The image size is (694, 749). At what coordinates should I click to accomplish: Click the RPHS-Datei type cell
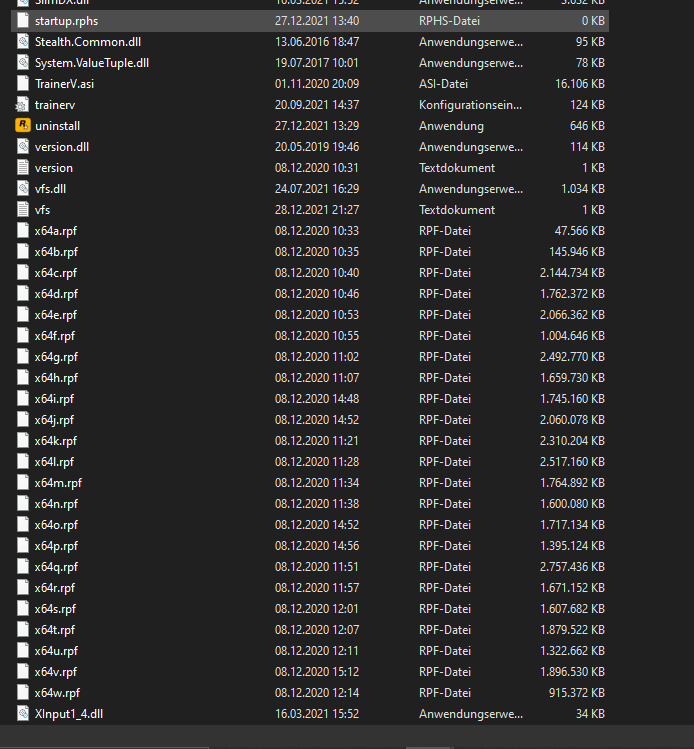click(449, 21)
